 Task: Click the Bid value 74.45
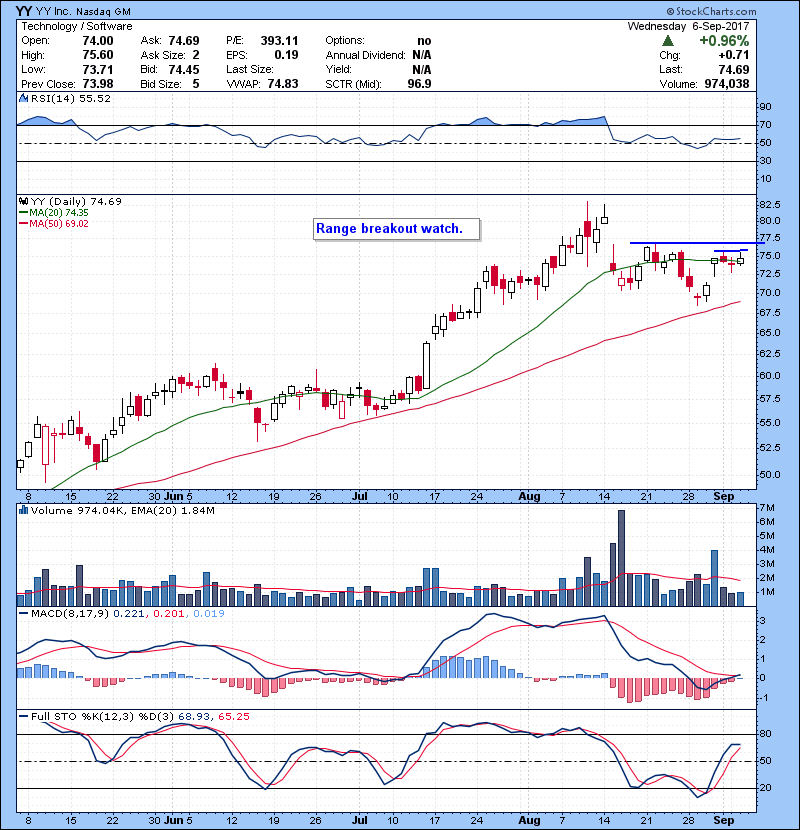[184, 69]
